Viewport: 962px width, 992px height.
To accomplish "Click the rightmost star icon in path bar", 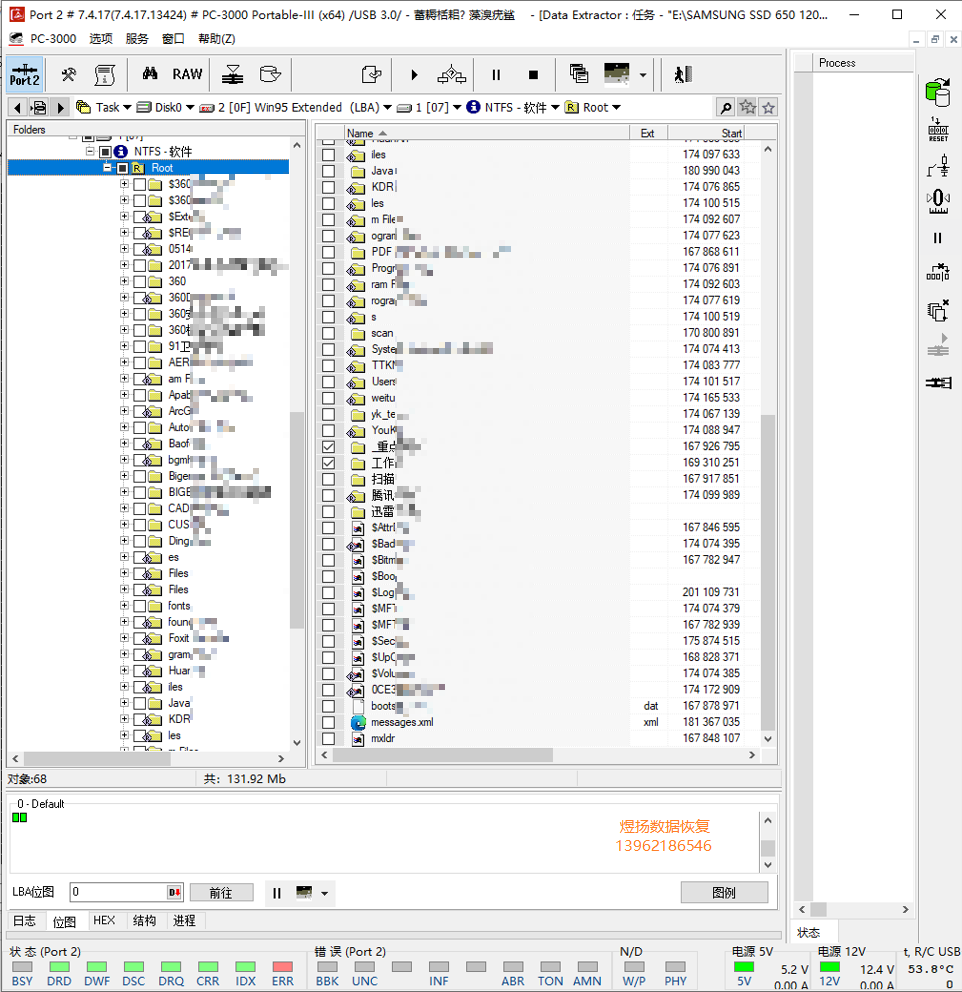I will point(768,108).
